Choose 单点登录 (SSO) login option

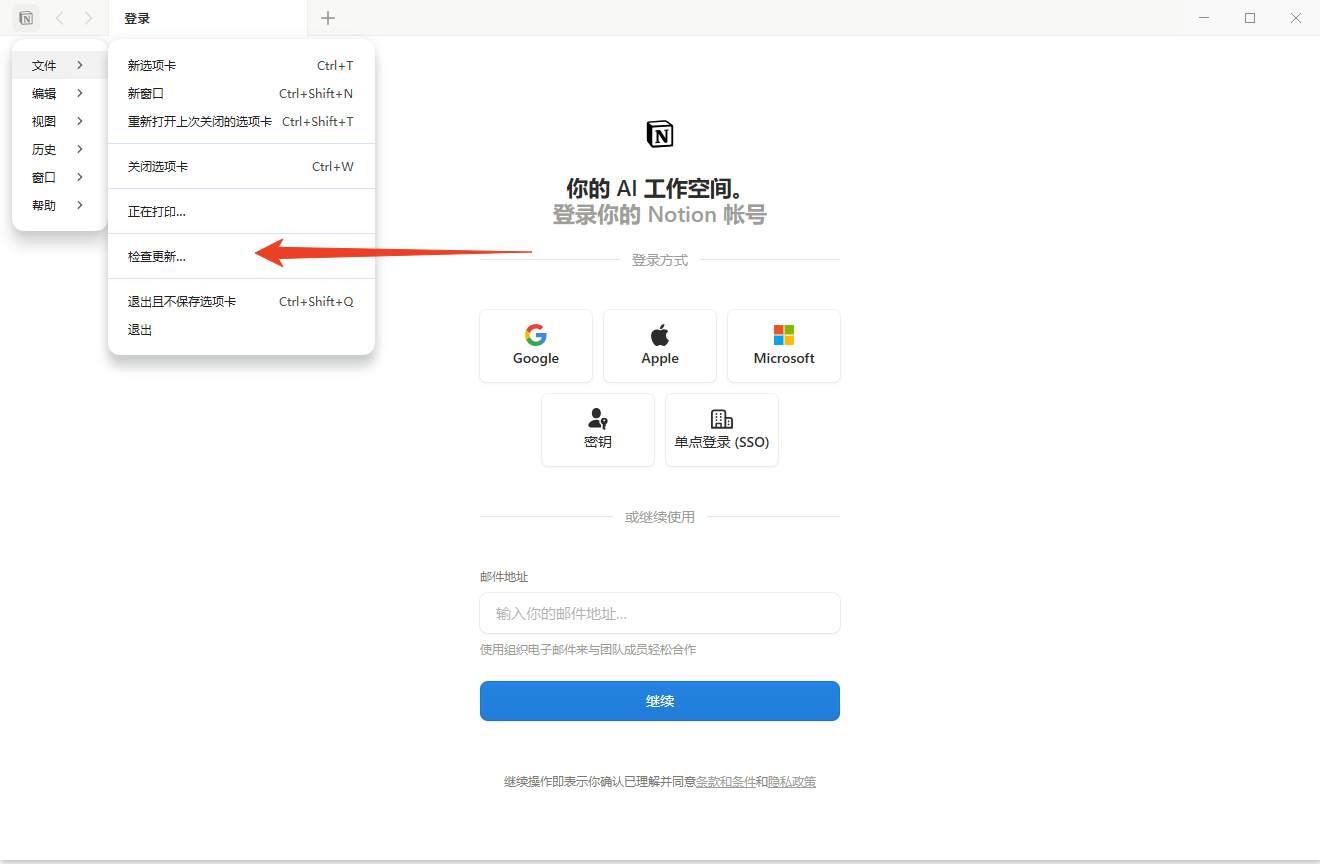722,430
